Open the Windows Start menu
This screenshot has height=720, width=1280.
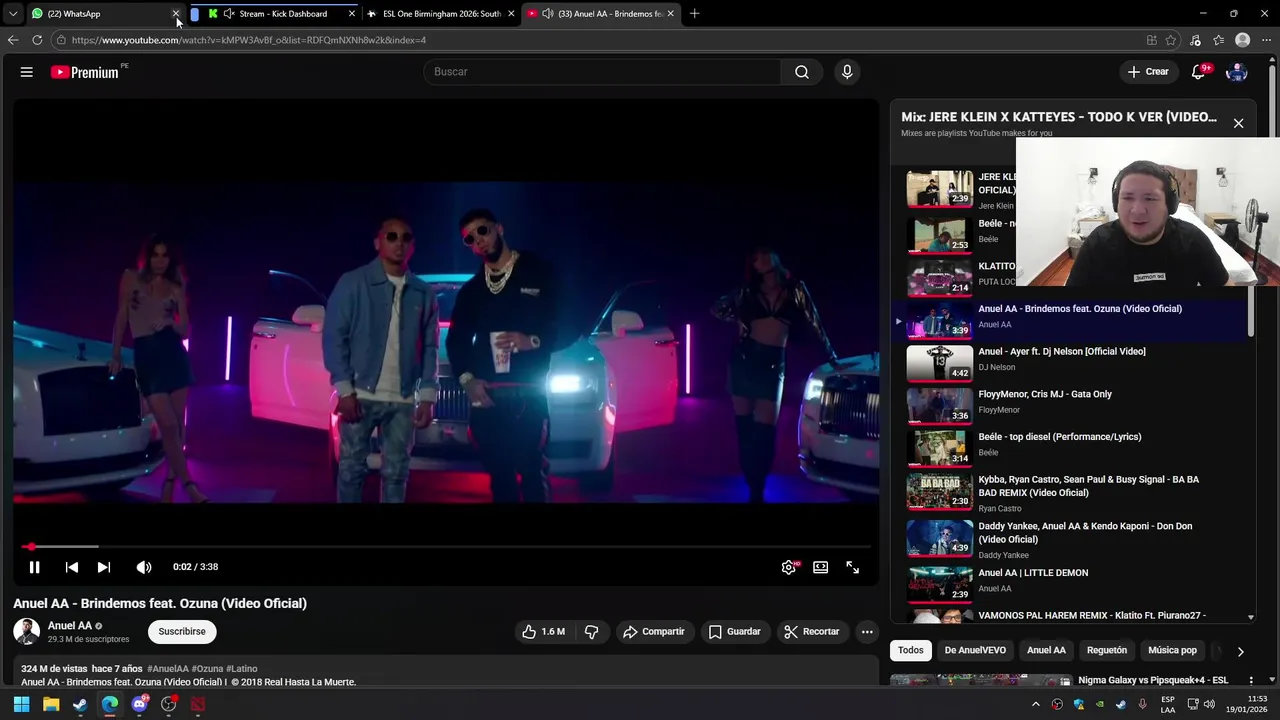coord(21,704)
